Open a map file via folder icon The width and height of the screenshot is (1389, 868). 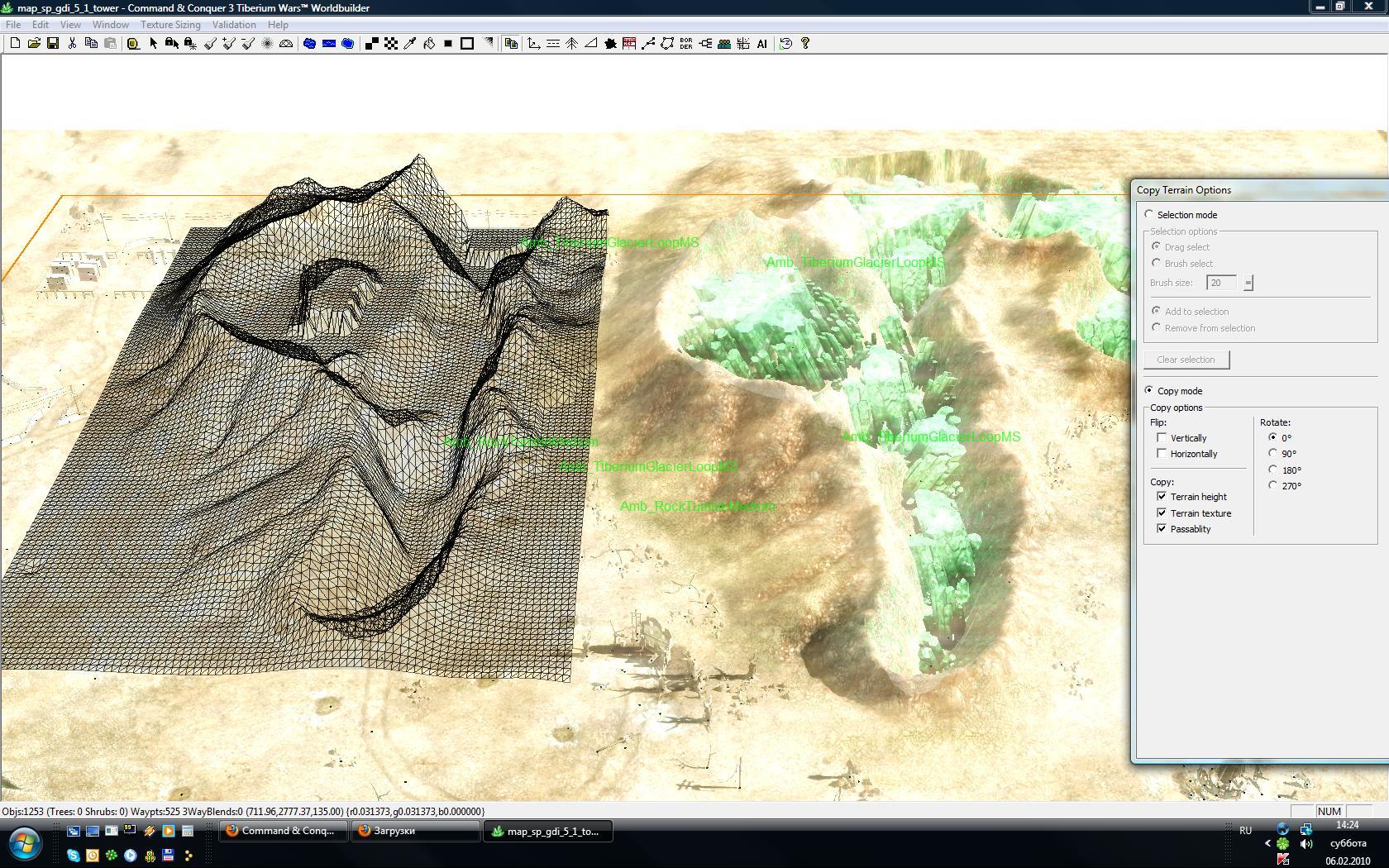(34, 43)
